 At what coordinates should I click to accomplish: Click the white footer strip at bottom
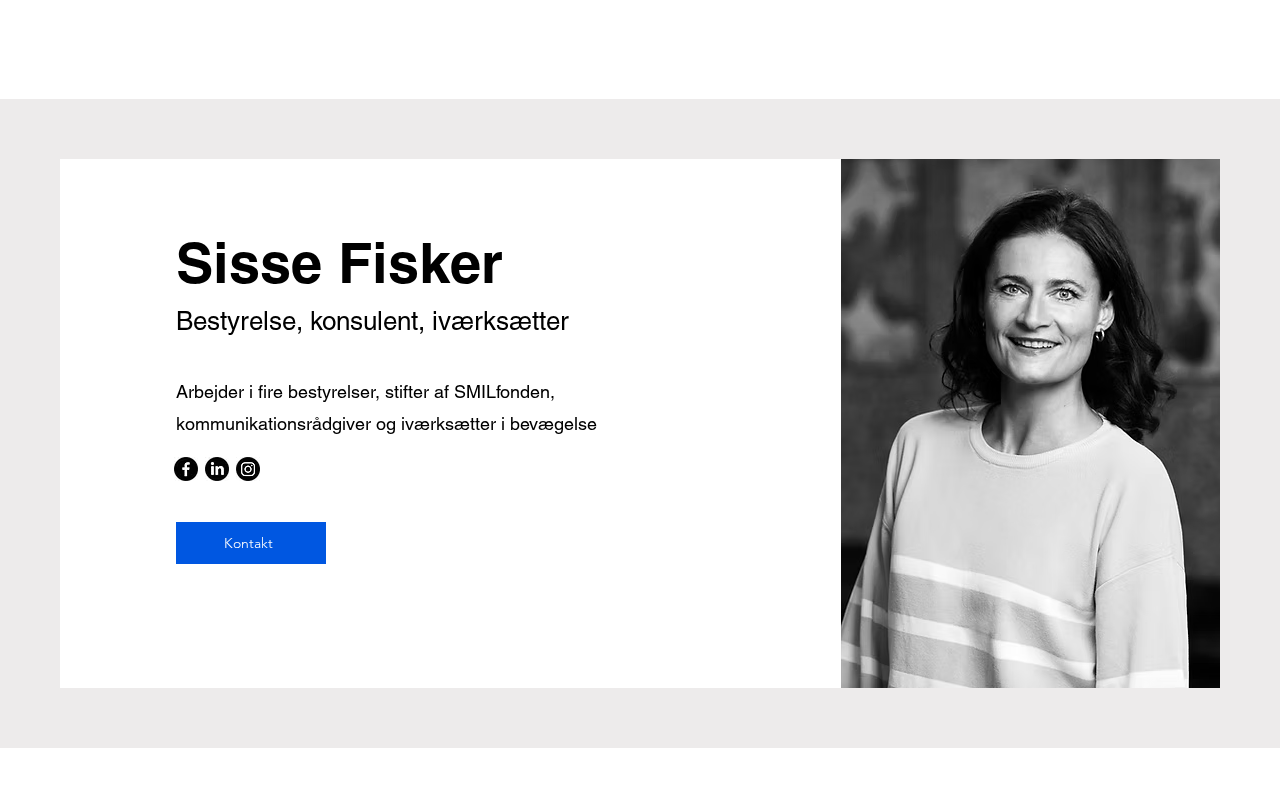(640, 774)
